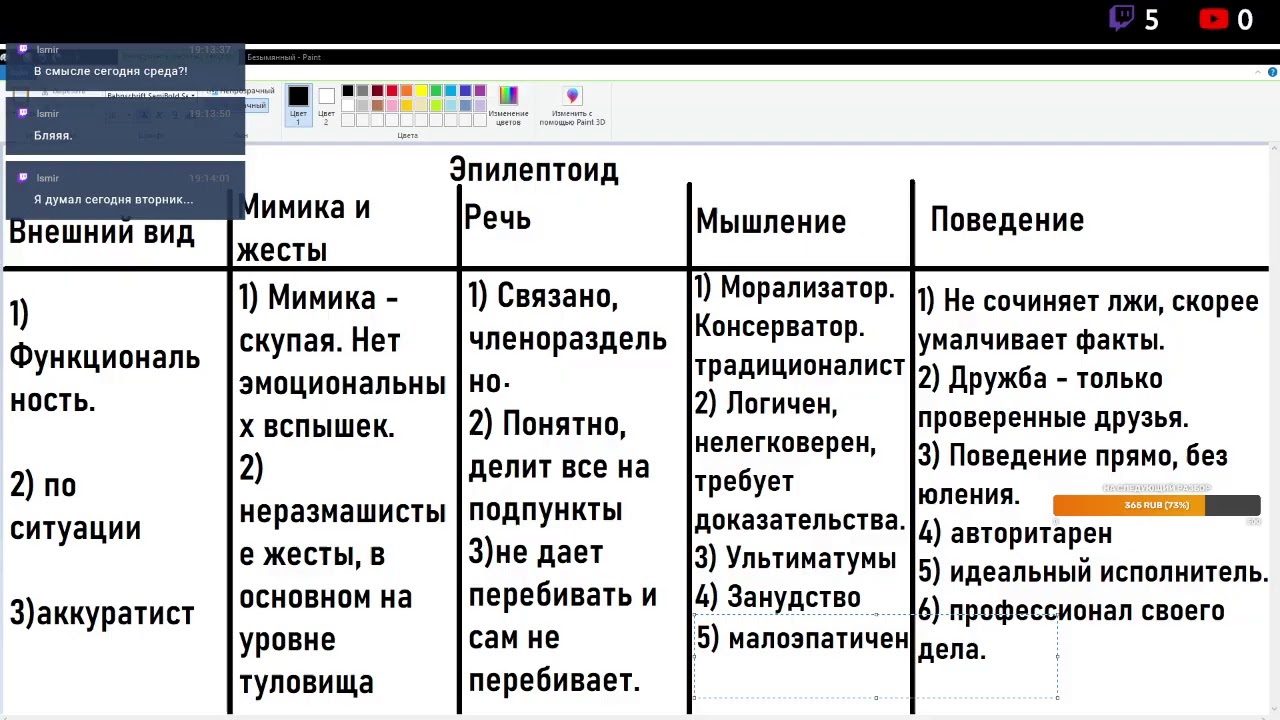Pick the light turquoise palette swatch
1280x720 pixels.
tap(450, 105)
